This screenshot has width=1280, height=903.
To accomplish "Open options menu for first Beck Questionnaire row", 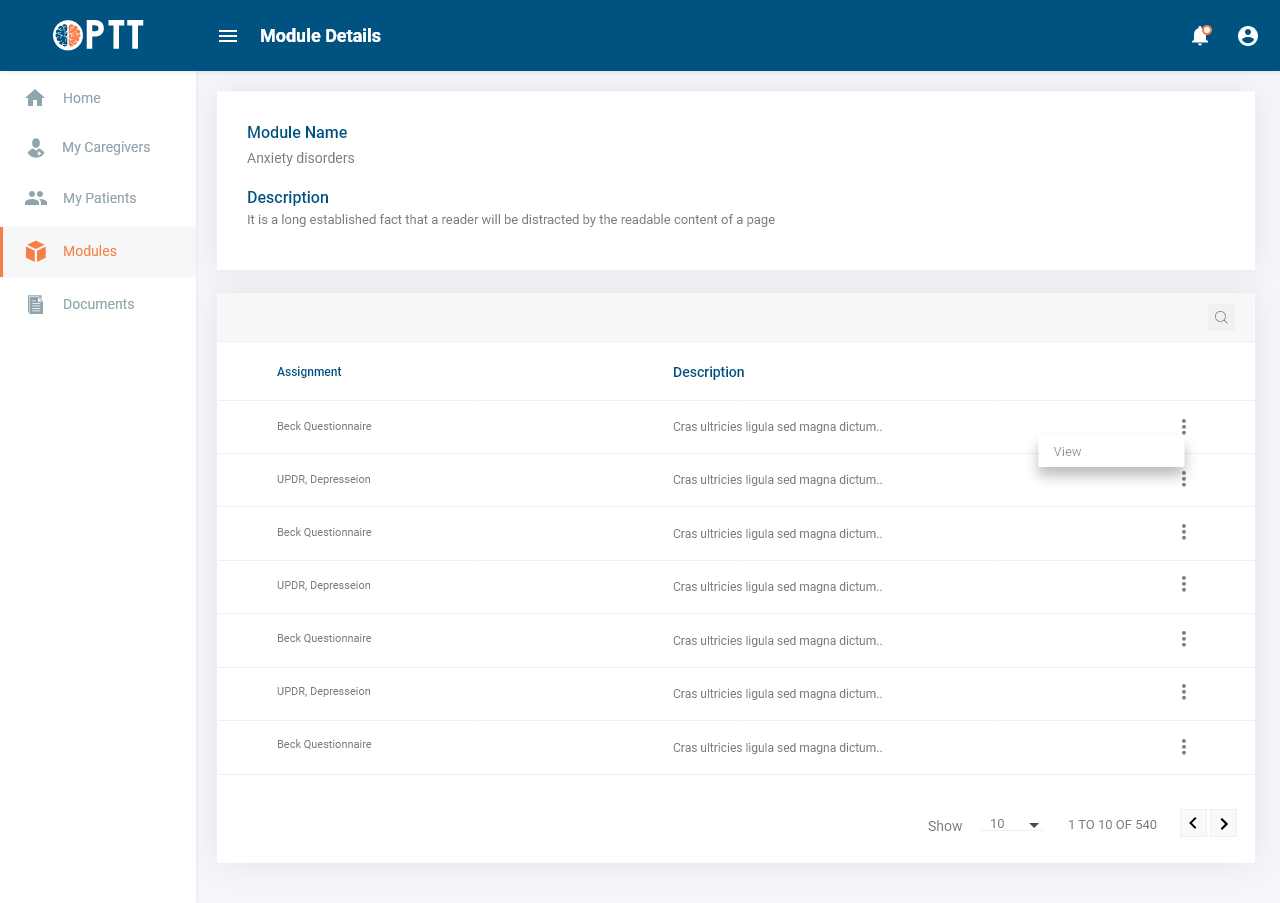I will pyautogui.click(x=1183, y=427).
